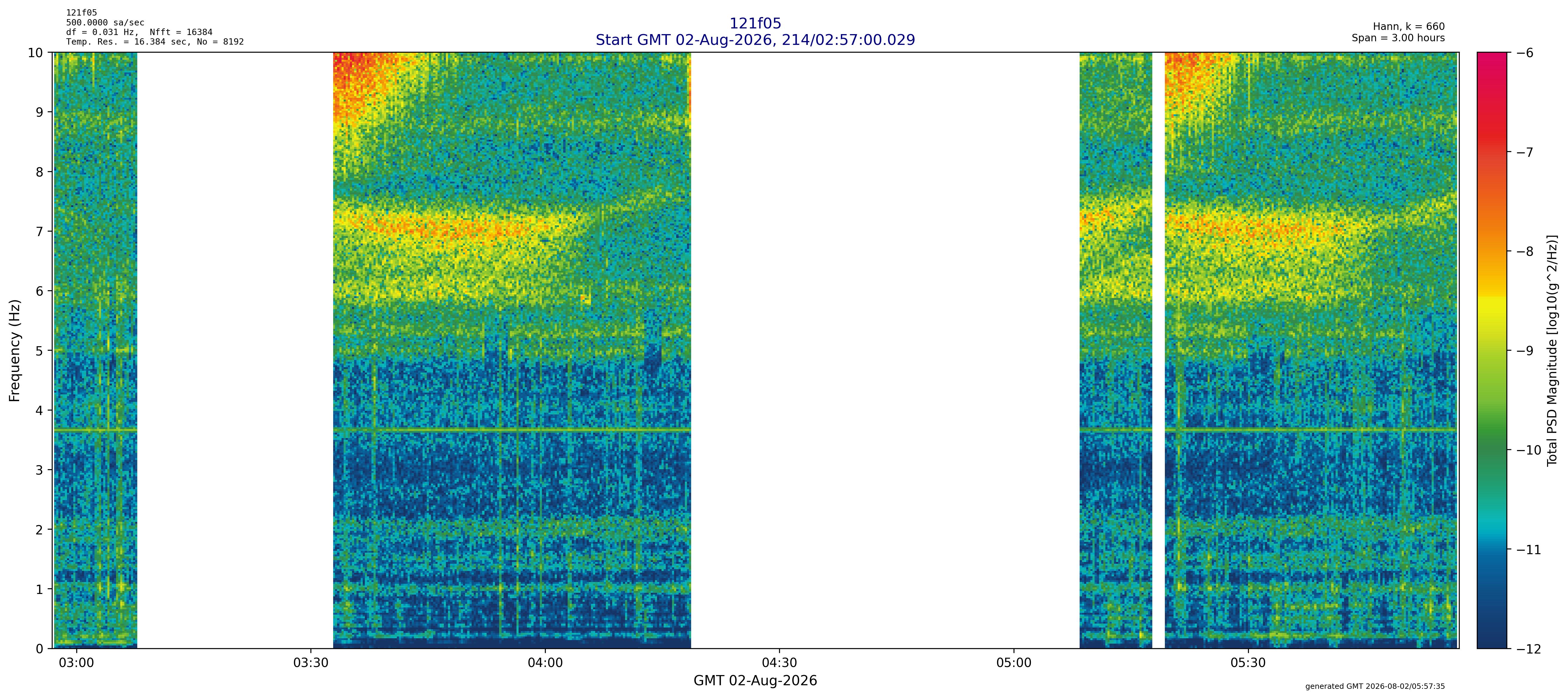Viewport: 1568px width, 699px height.
Task: Click the colorbar tick label "−11"
Action: (x=1529, y=550)
